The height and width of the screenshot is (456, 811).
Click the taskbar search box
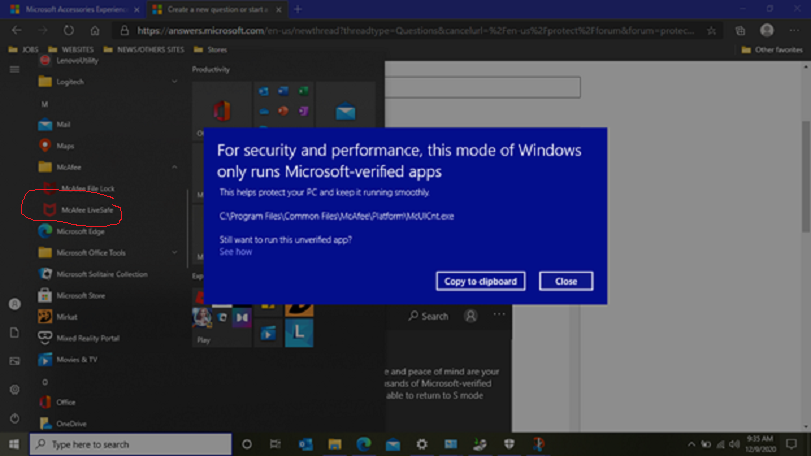130,444
